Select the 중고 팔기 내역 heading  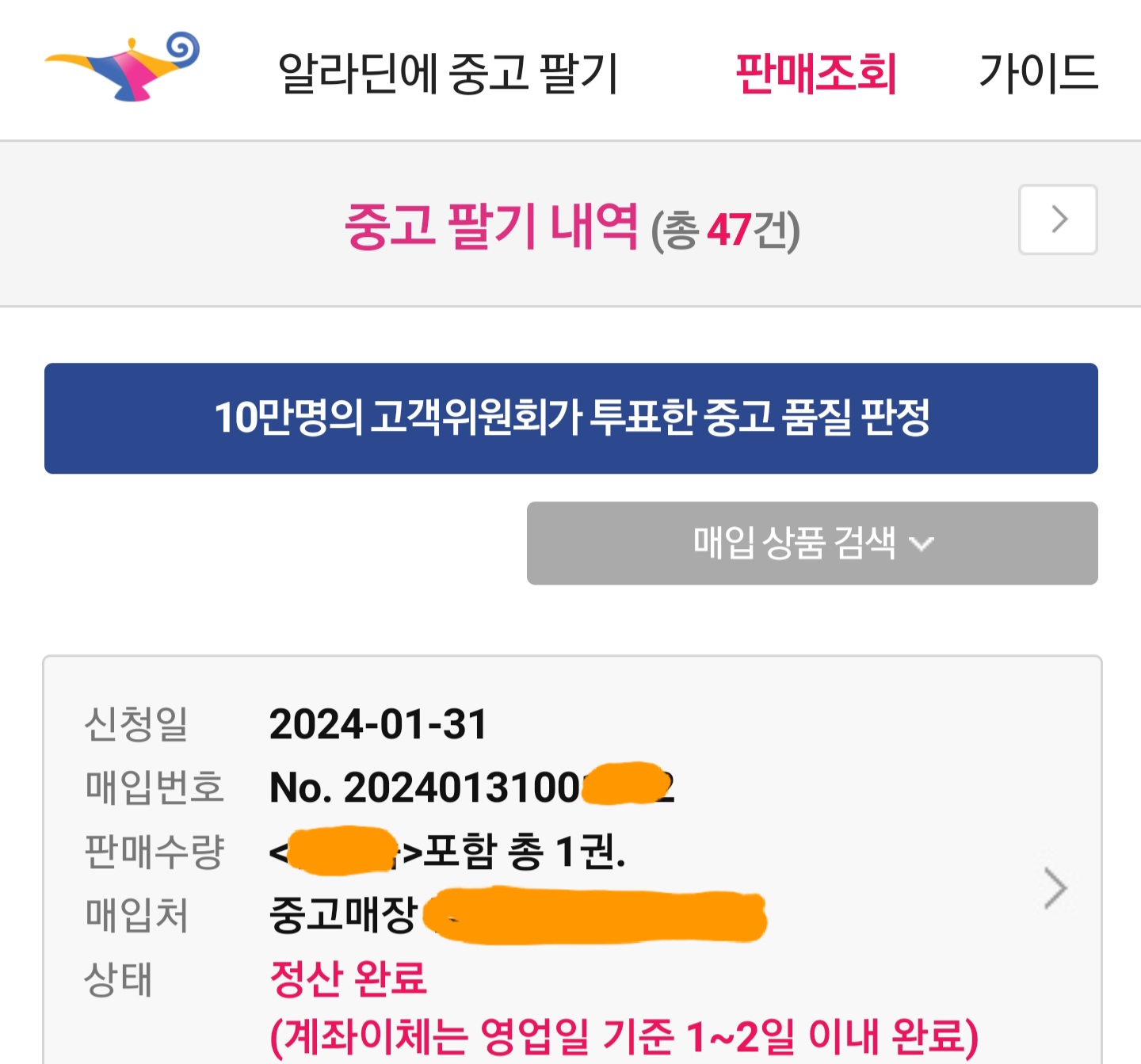(x=491, y=227)
